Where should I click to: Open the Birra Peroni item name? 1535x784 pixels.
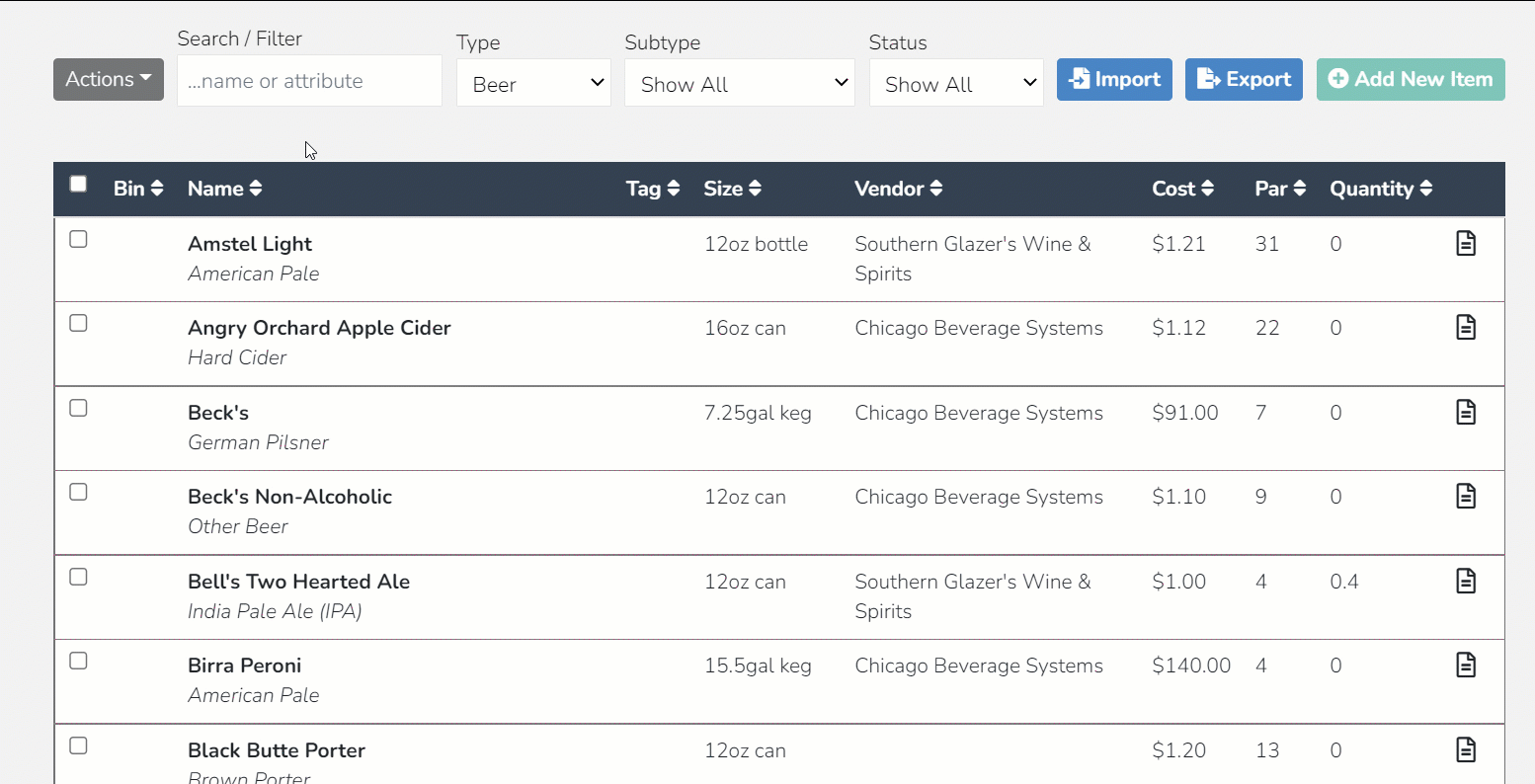pos(245,666)
